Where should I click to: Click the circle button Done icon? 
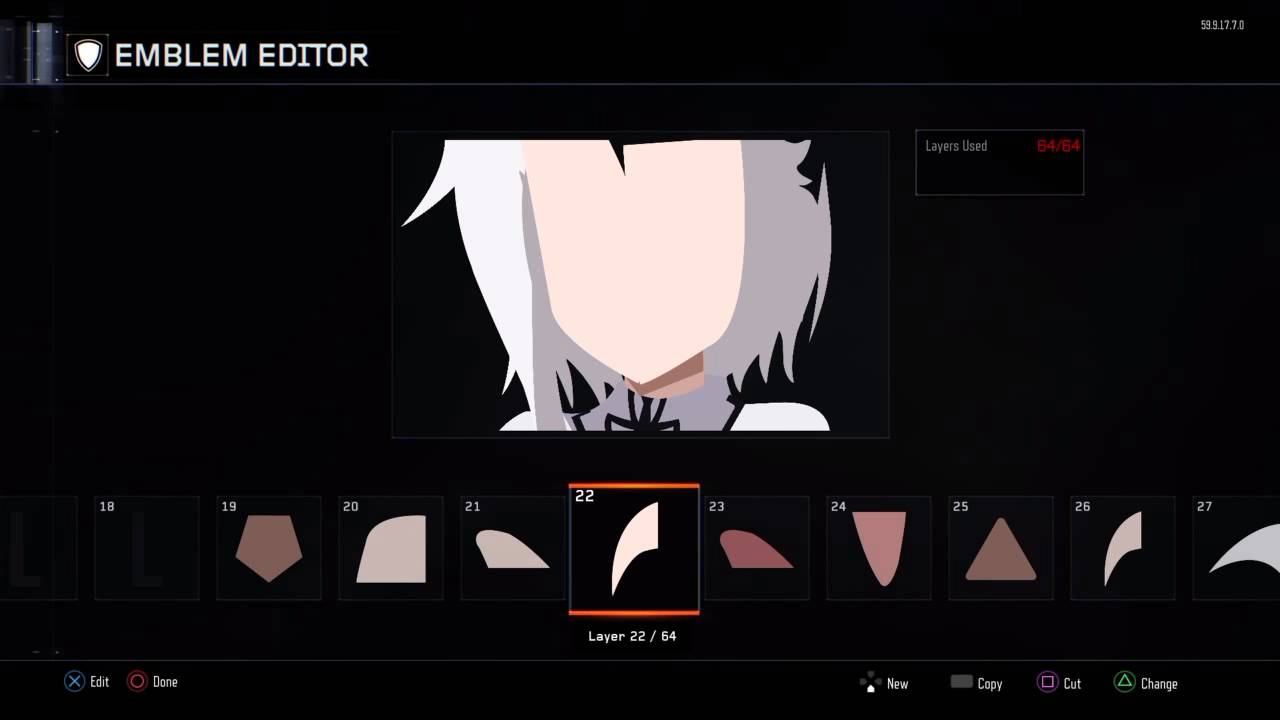(137, 682)
